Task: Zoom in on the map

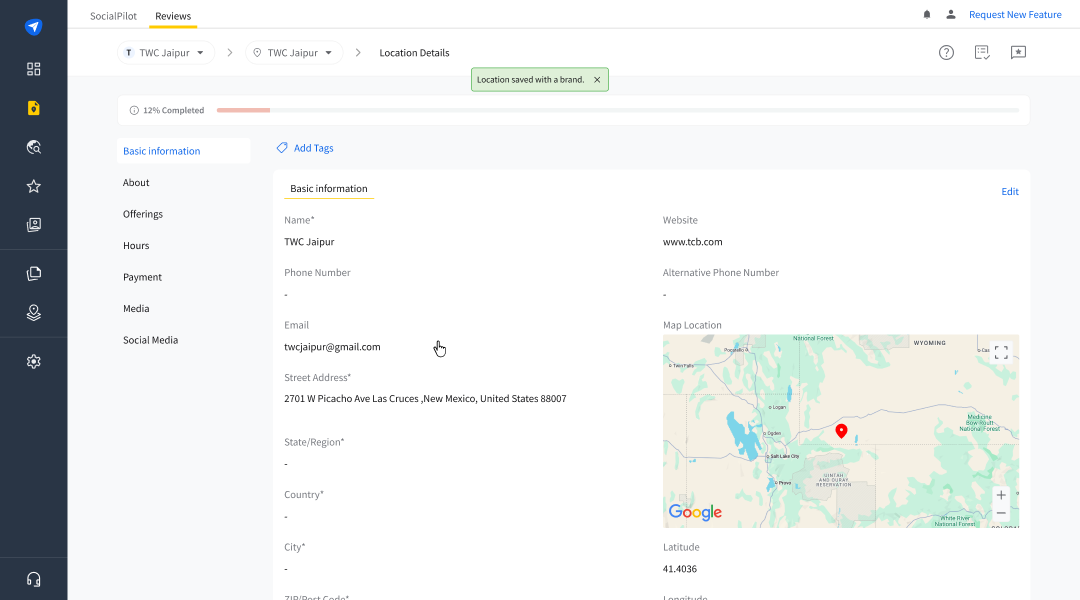Action: click(1001, 495)
